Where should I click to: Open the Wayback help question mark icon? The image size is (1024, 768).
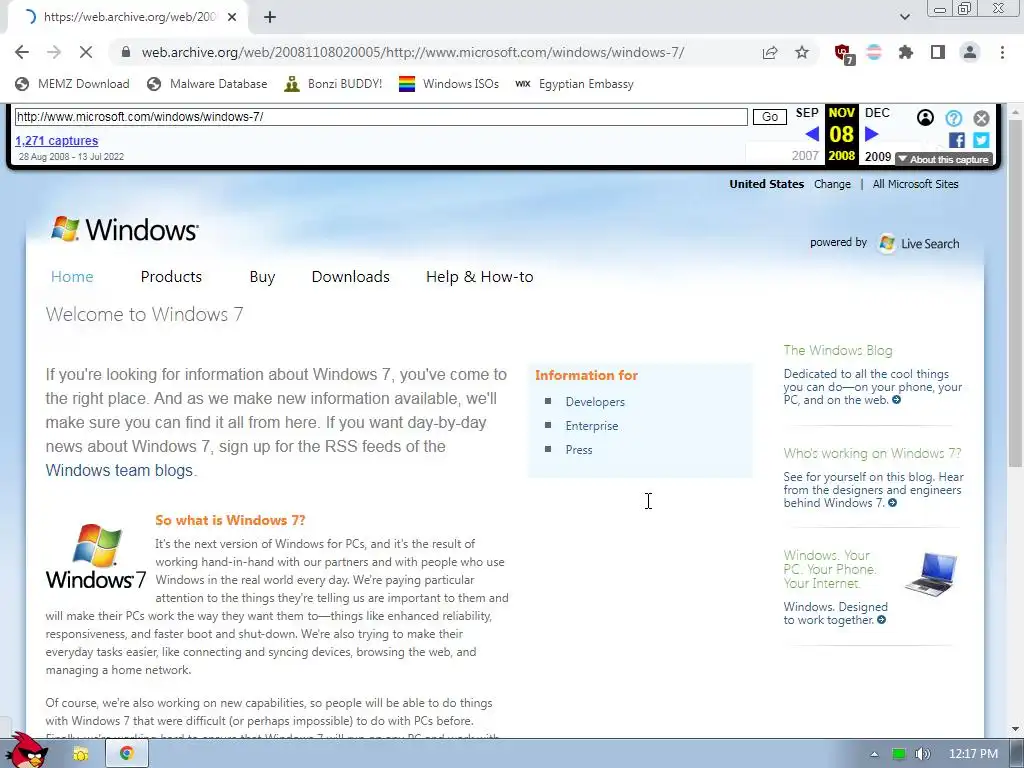pyautogui.click(x=953, y=118)
